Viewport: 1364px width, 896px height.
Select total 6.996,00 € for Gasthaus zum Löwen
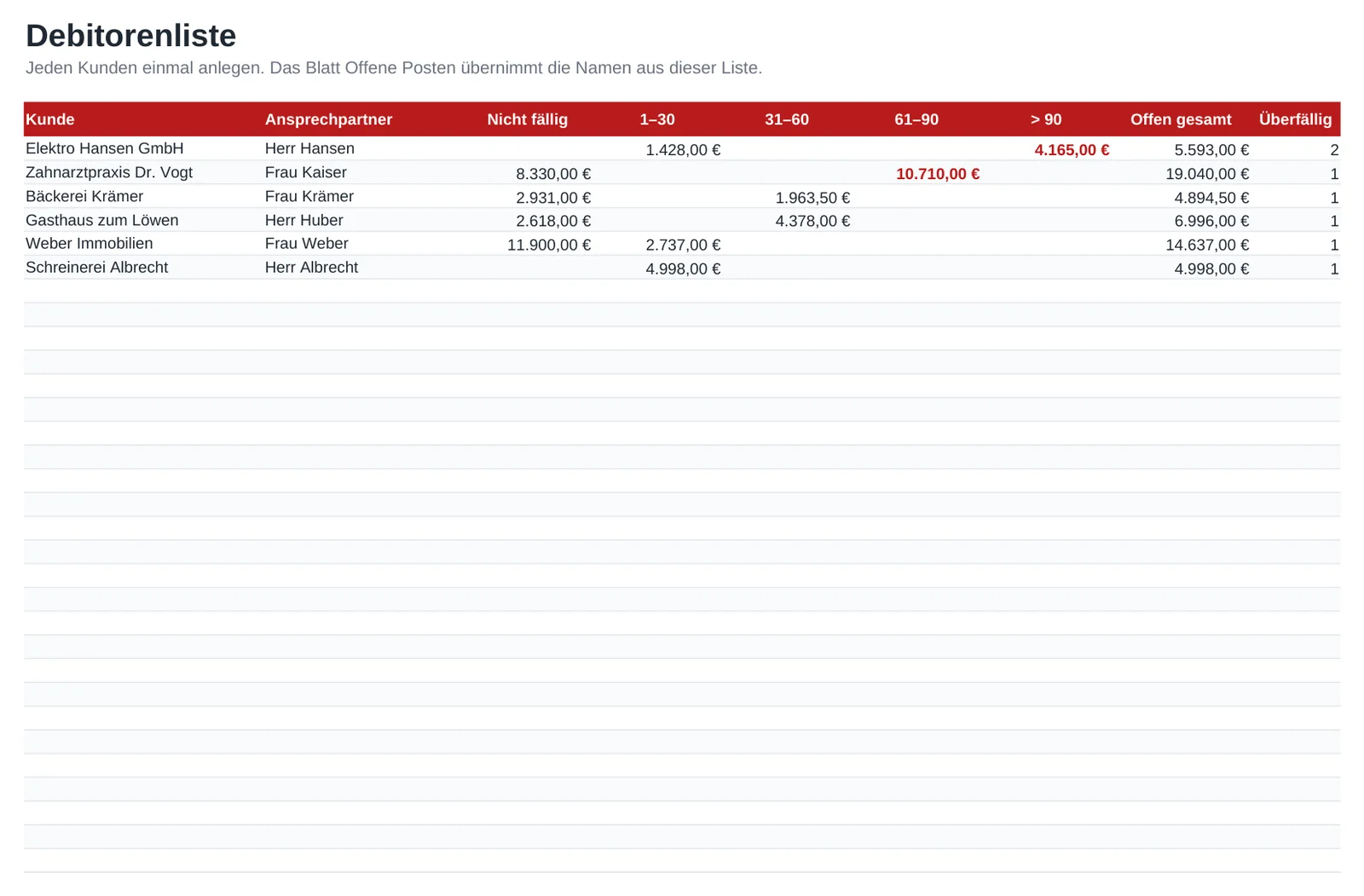1211,221
